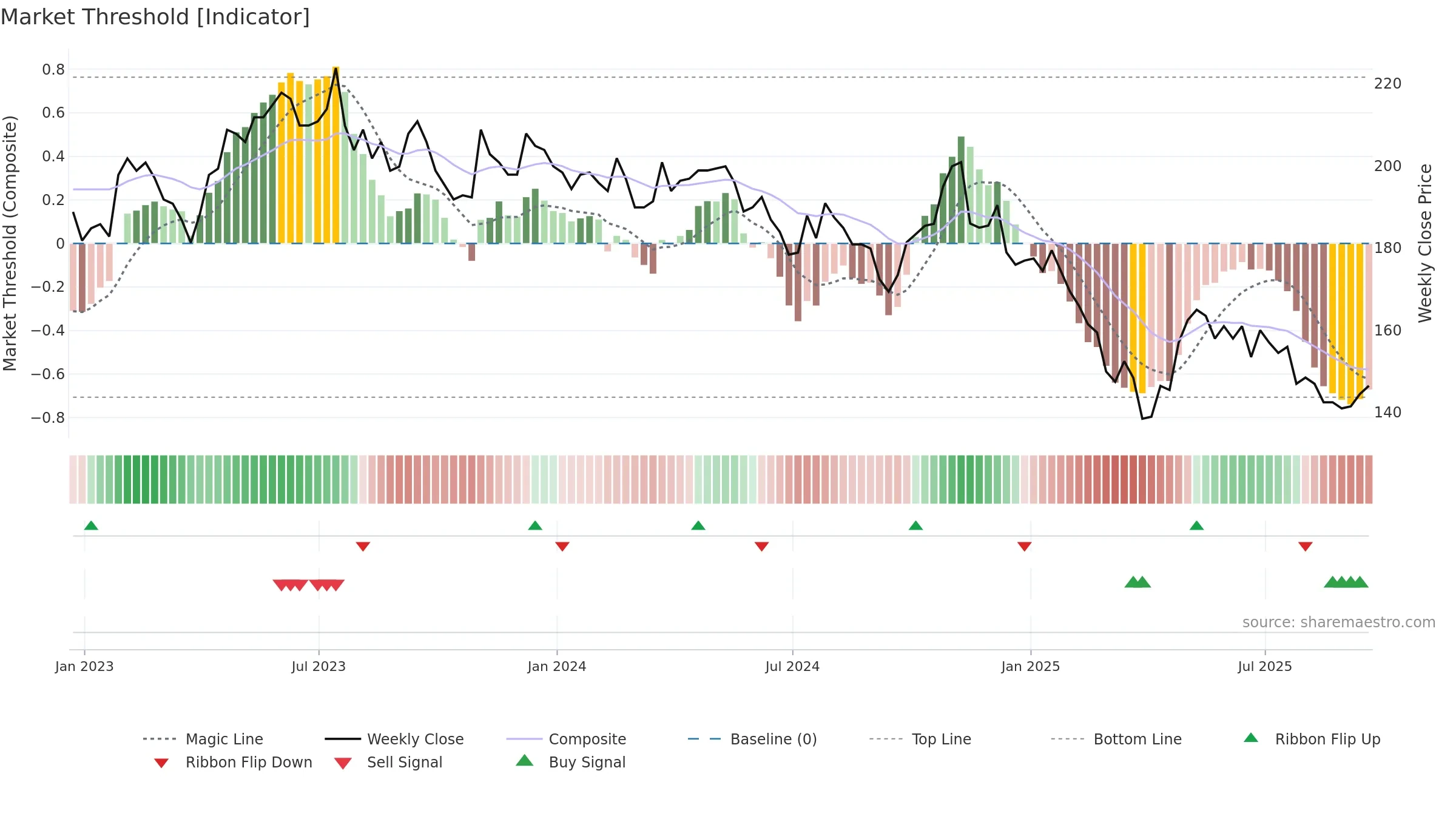Click the Ribbon Flip Up marker in April 2024
Viewport: 1456px width, 819px height.
tap(698, 525)
